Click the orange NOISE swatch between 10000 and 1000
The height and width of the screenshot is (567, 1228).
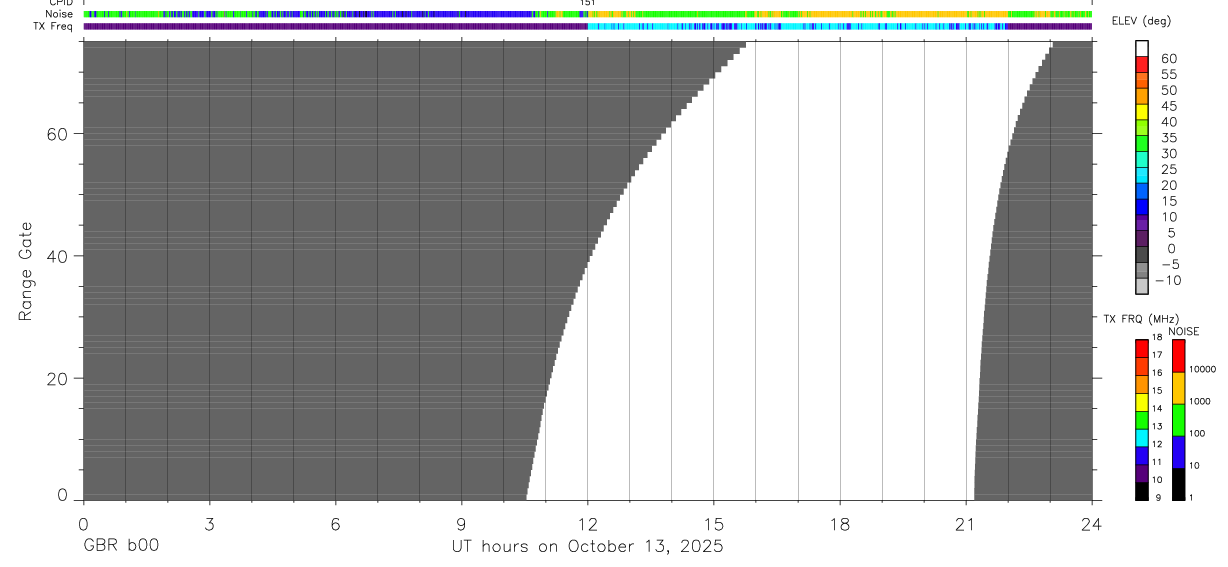(1178, 388)
